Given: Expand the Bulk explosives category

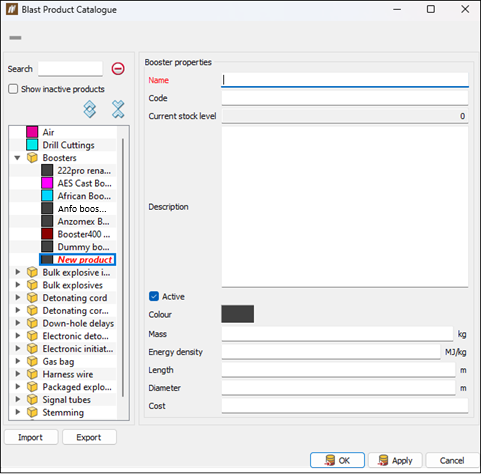Looking at the screenshot, I should pyautogui.click(x=18, y=285).
